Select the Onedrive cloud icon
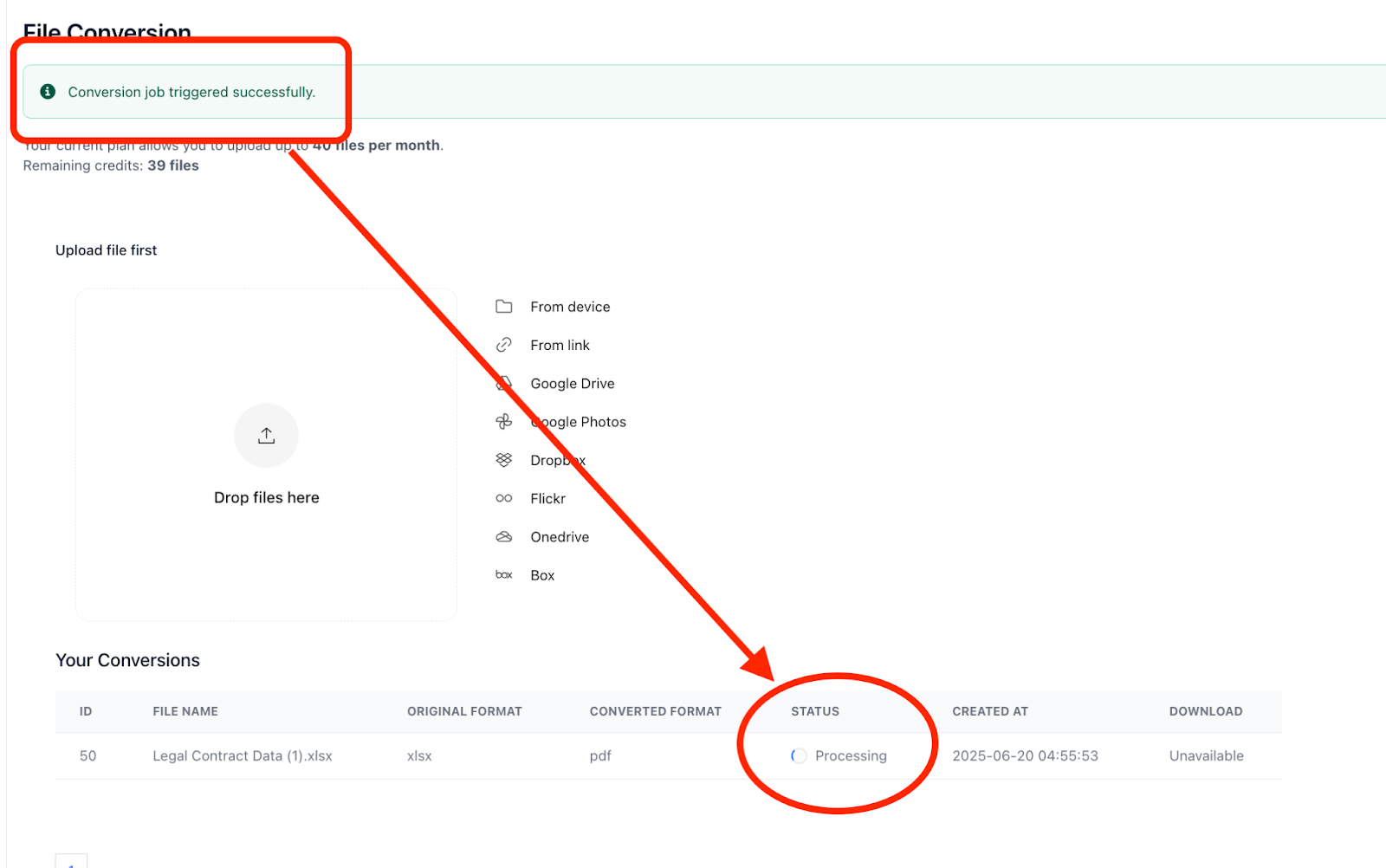1386x868 pixels. pyautogui.click(x=503, y=536)
